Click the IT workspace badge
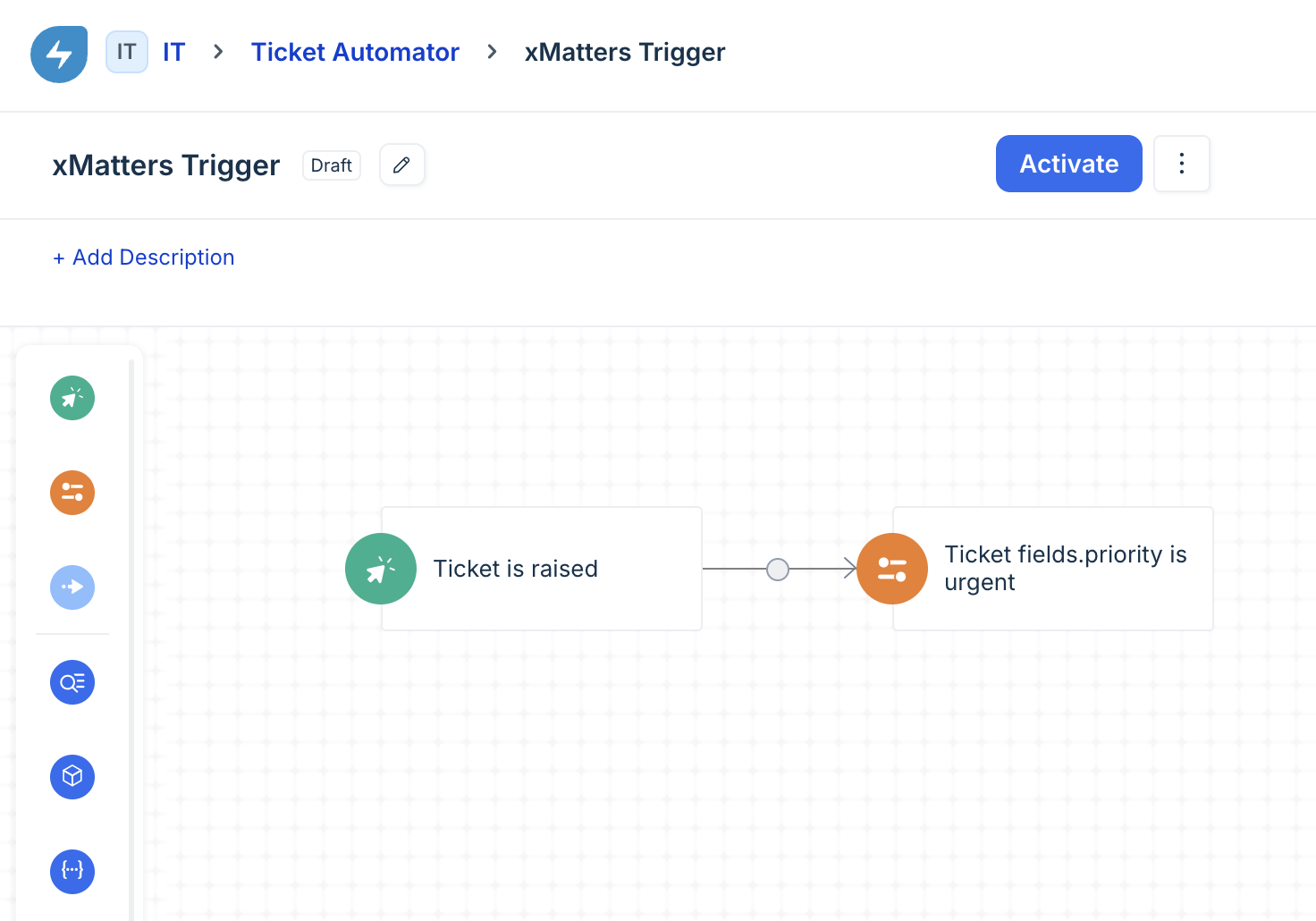 click(x=127, y=52)
